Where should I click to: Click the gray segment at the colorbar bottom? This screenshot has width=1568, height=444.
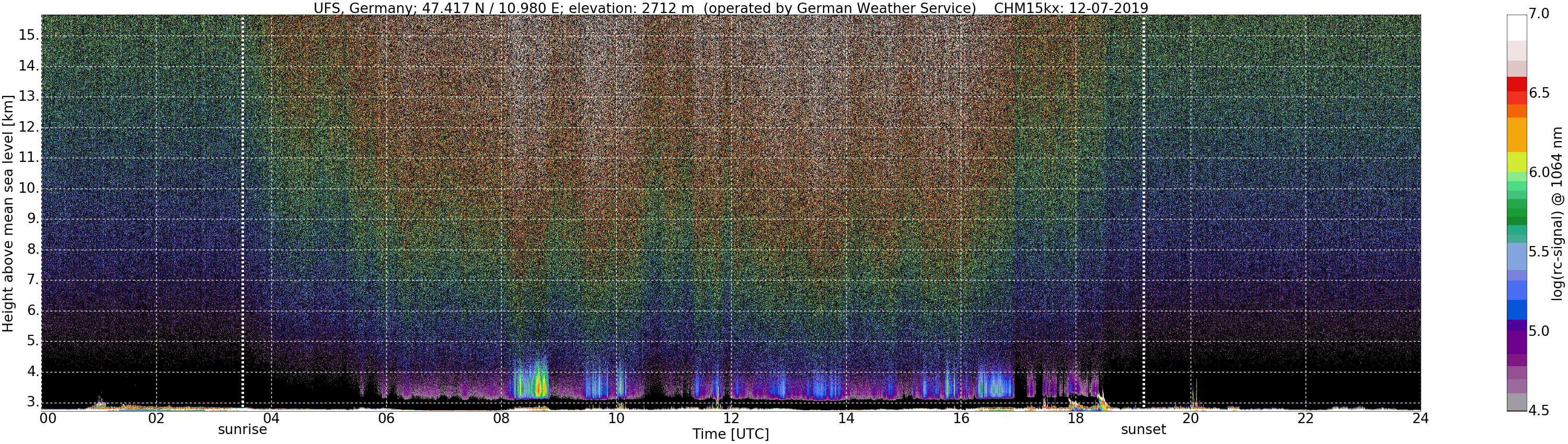pos(1517,402)
